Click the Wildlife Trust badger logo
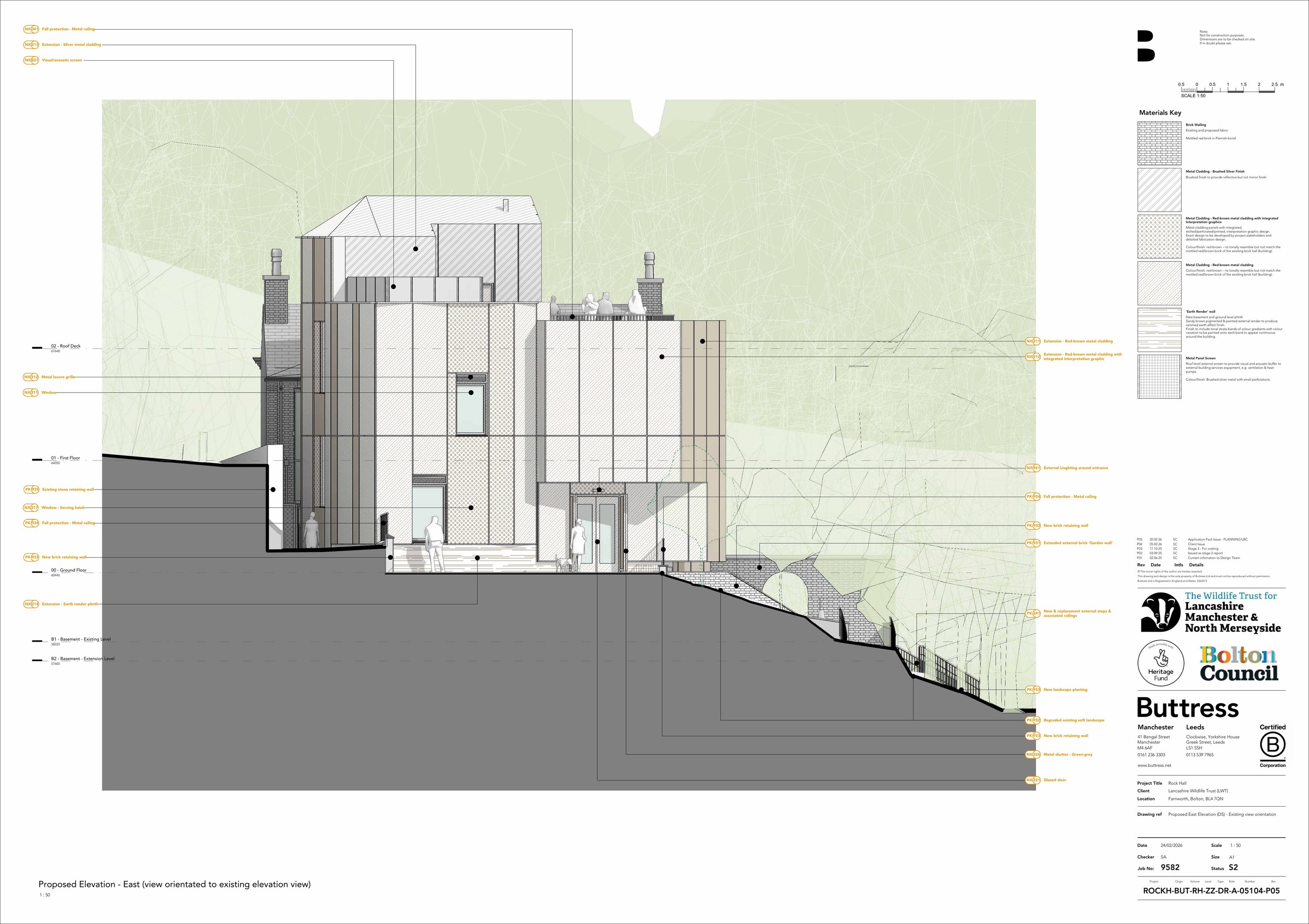 1160,612
